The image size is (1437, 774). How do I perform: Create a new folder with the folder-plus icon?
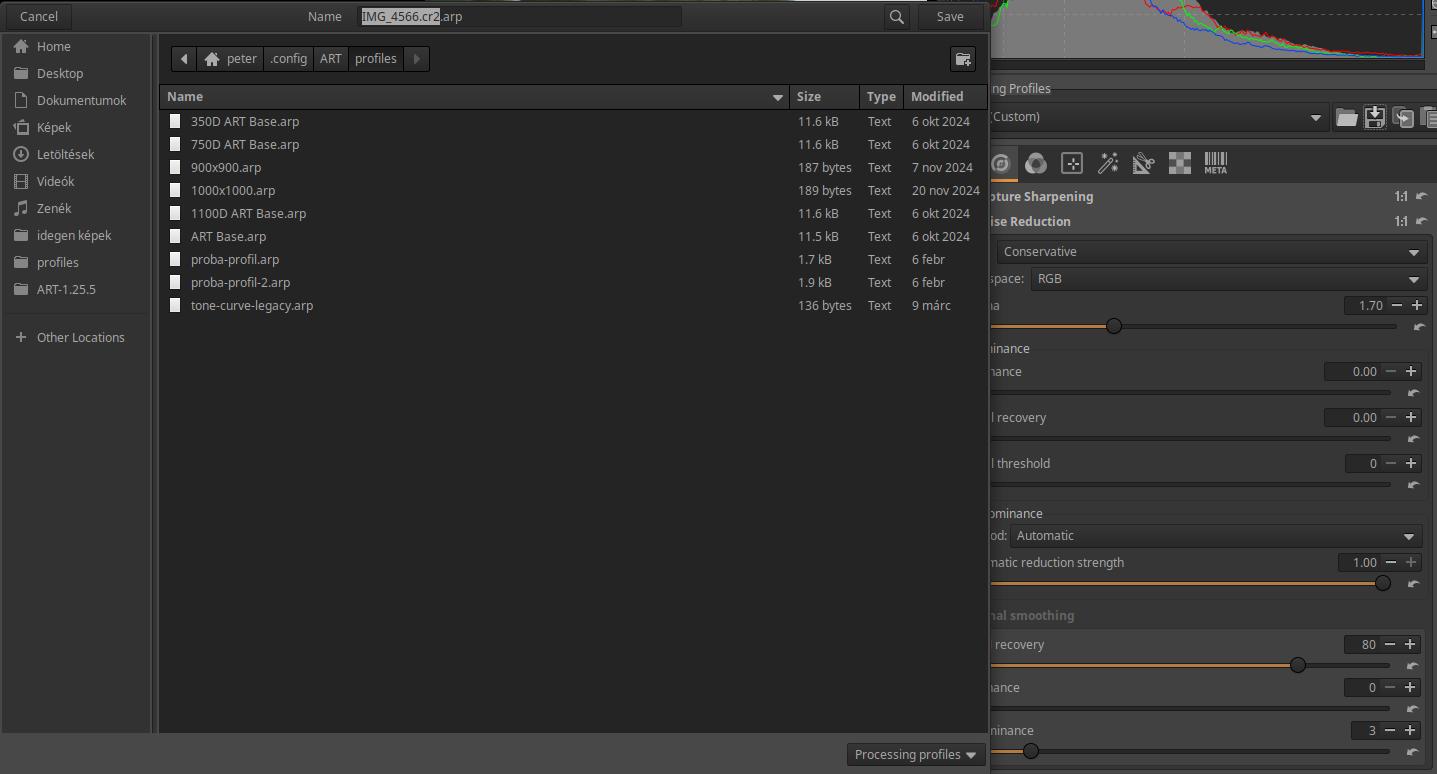click(x=962, y=59)
